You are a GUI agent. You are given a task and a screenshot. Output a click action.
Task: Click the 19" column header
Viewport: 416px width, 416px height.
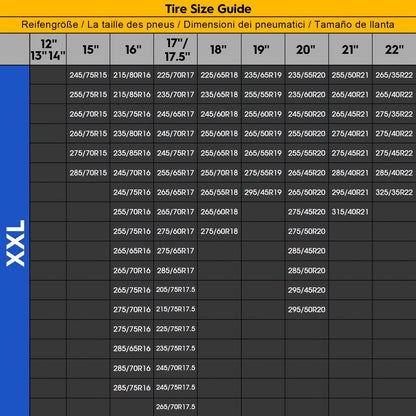click(263, 50)
